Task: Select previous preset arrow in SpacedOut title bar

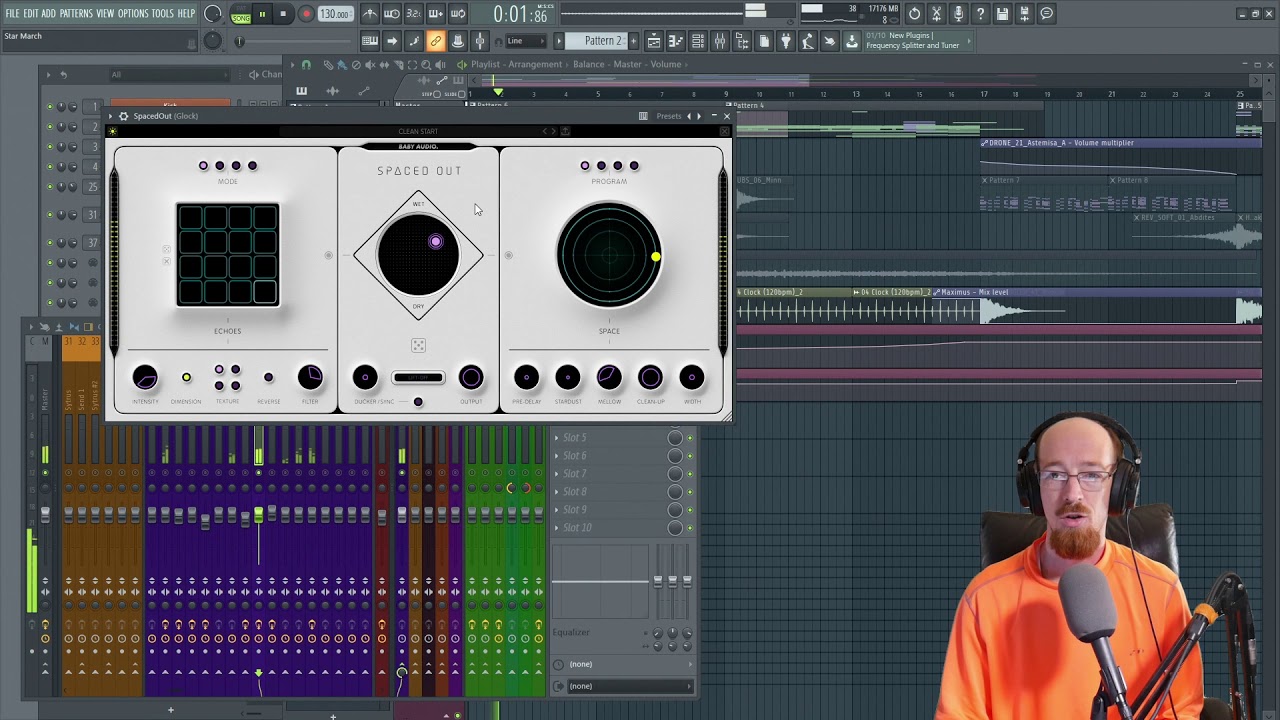Action: [x=689, y=116]
